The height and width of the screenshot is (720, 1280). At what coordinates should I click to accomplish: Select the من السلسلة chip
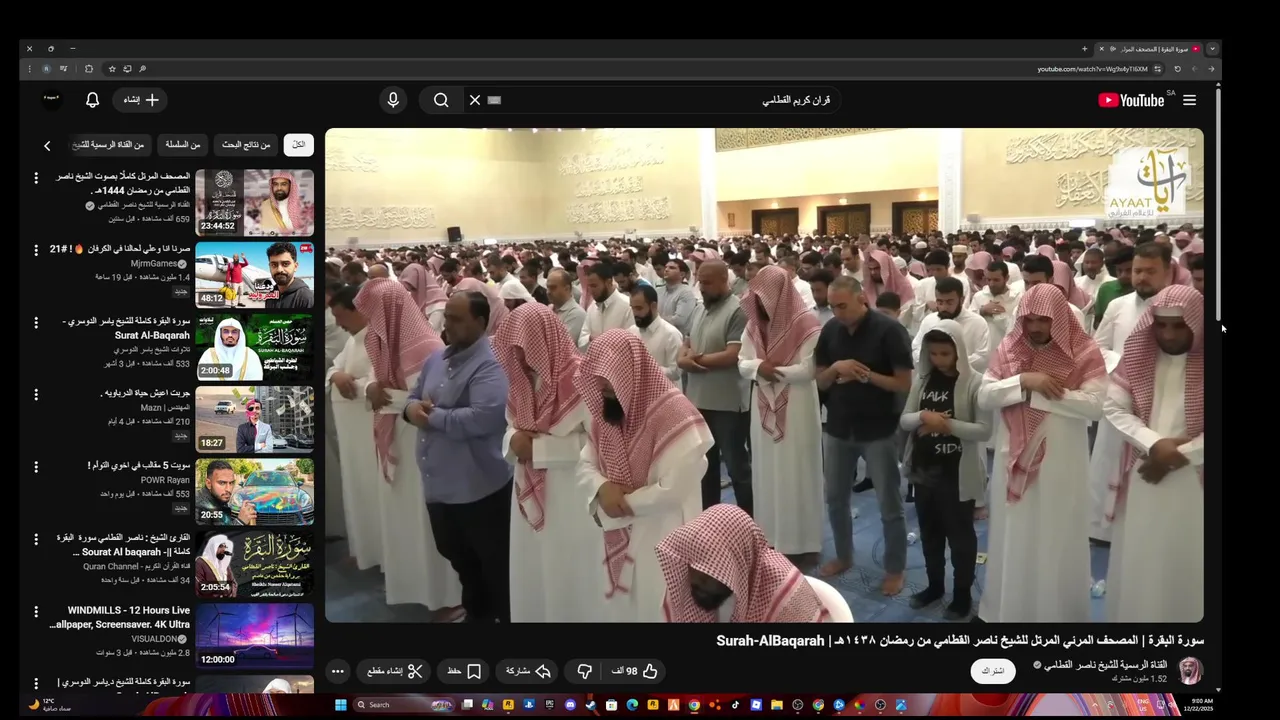(x=182, y=145)
